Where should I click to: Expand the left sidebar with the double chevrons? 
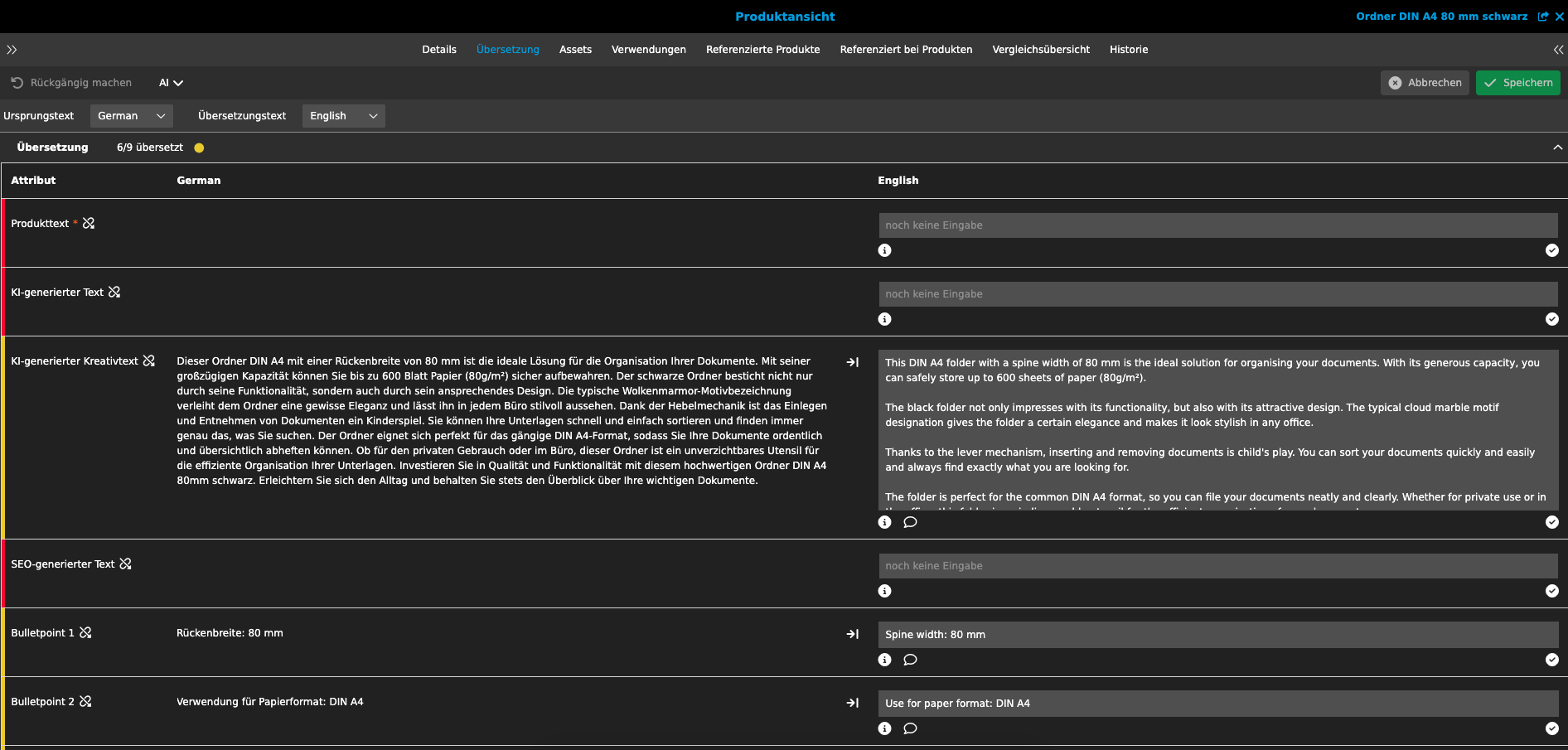(12, 50)
